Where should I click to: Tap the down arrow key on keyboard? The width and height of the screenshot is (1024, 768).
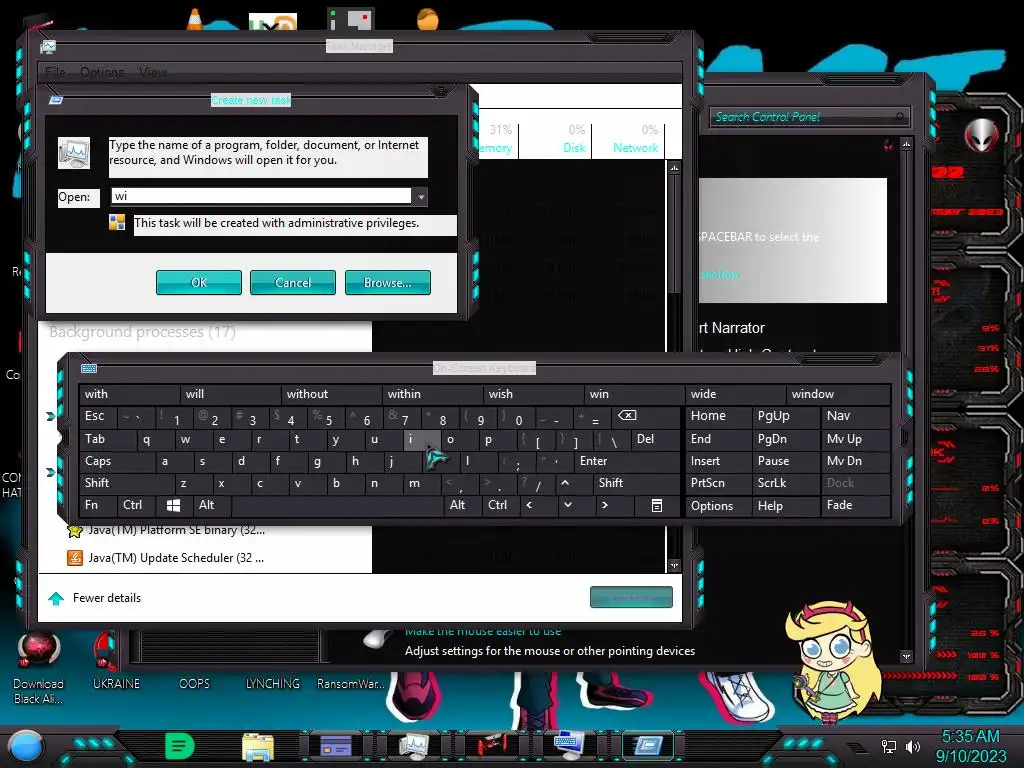(568, 505)
